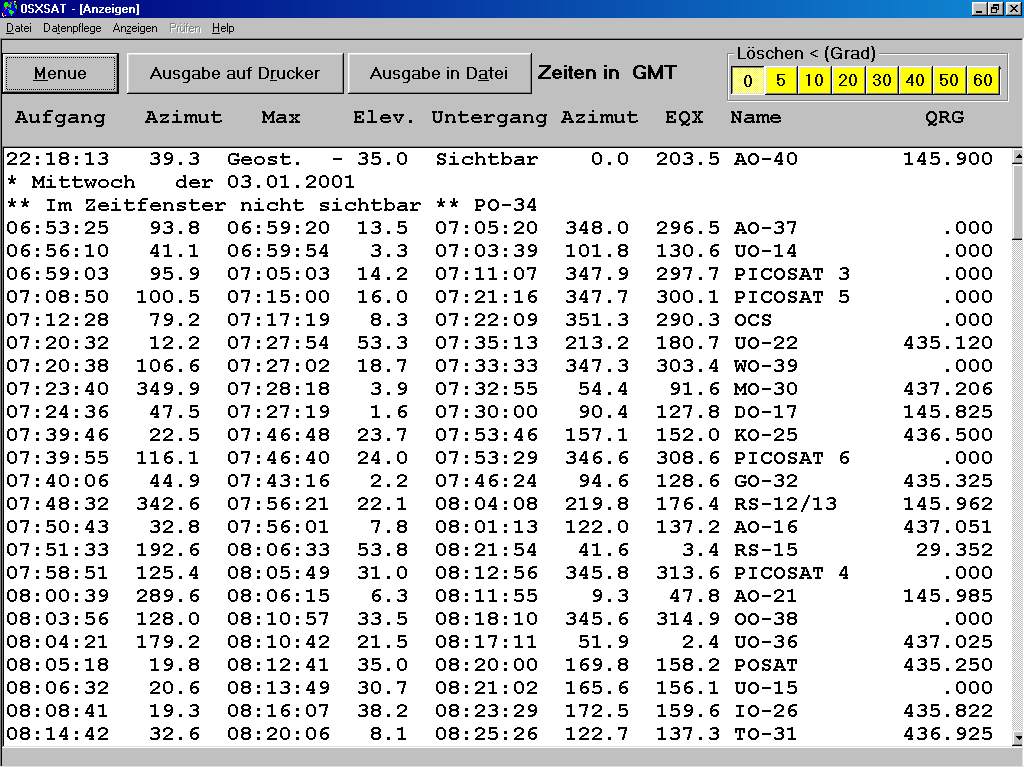The height and width of the screenshot is (768, 1024).
Task: Select the 10 degree elevation filter
Action: [814, 81]
